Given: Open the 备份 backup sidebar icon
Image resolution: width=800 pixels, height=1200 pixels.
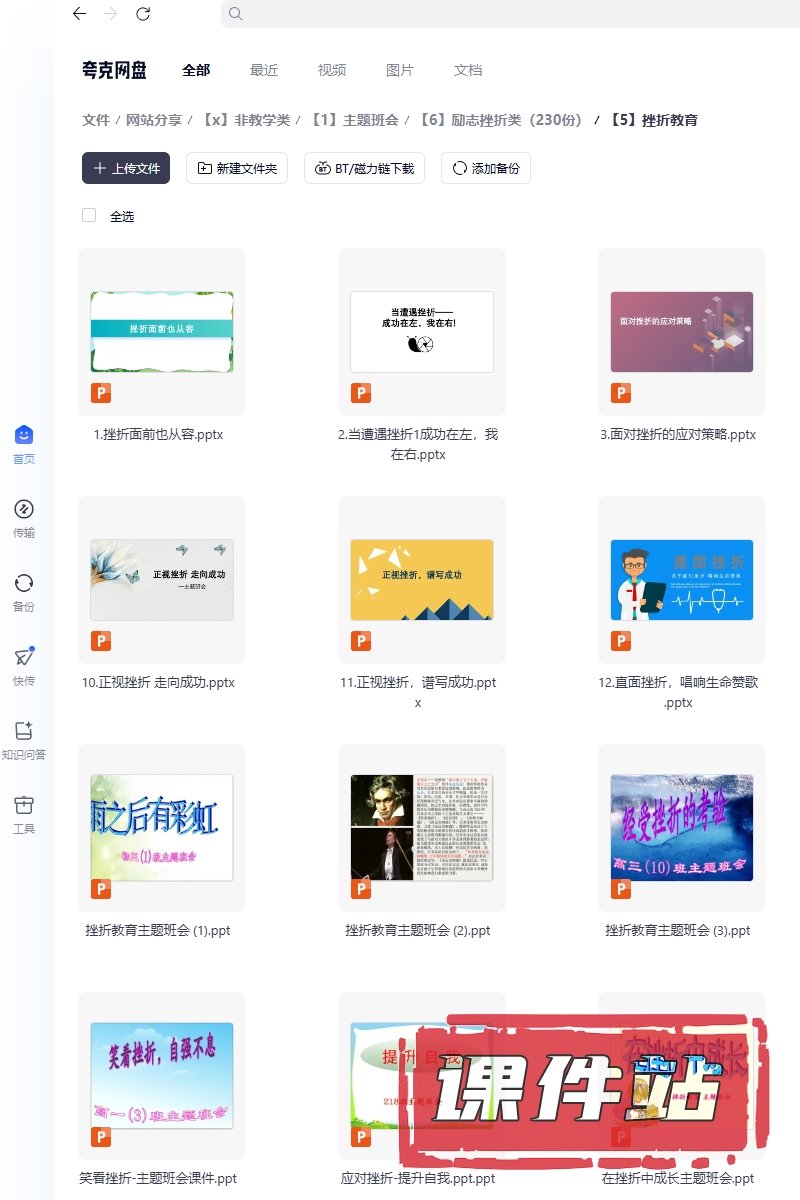Looking at the screenshot, I should click(x=24, y=583).
